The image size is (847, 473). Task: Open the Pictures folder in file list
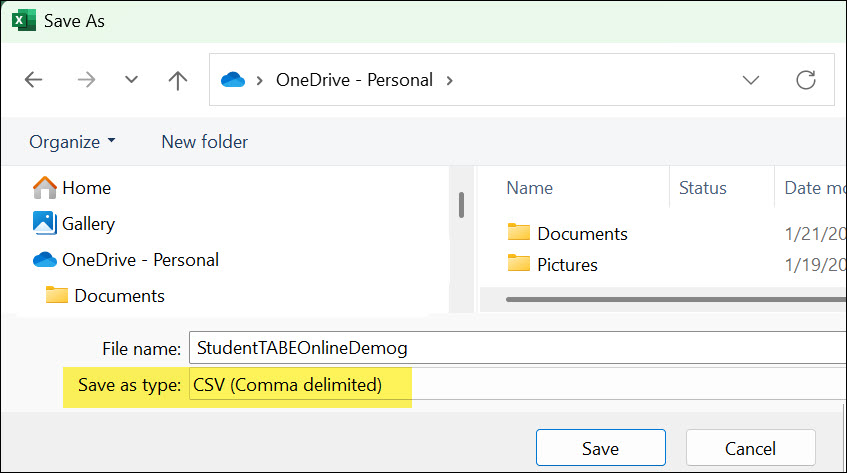(x=567, y=264)
